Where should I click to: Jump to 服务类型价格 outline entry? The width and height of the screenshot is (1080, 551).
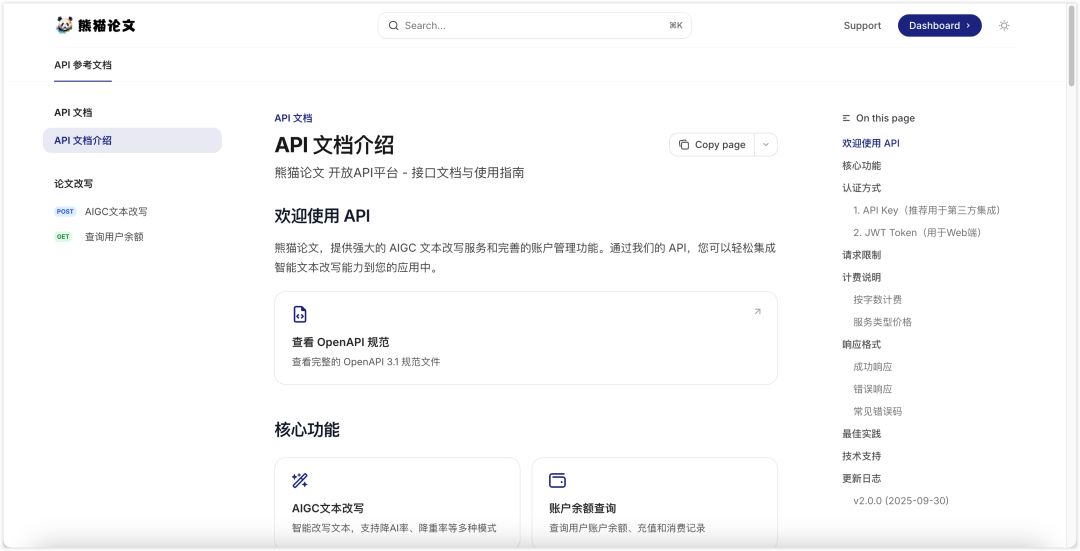pos(882,322)
